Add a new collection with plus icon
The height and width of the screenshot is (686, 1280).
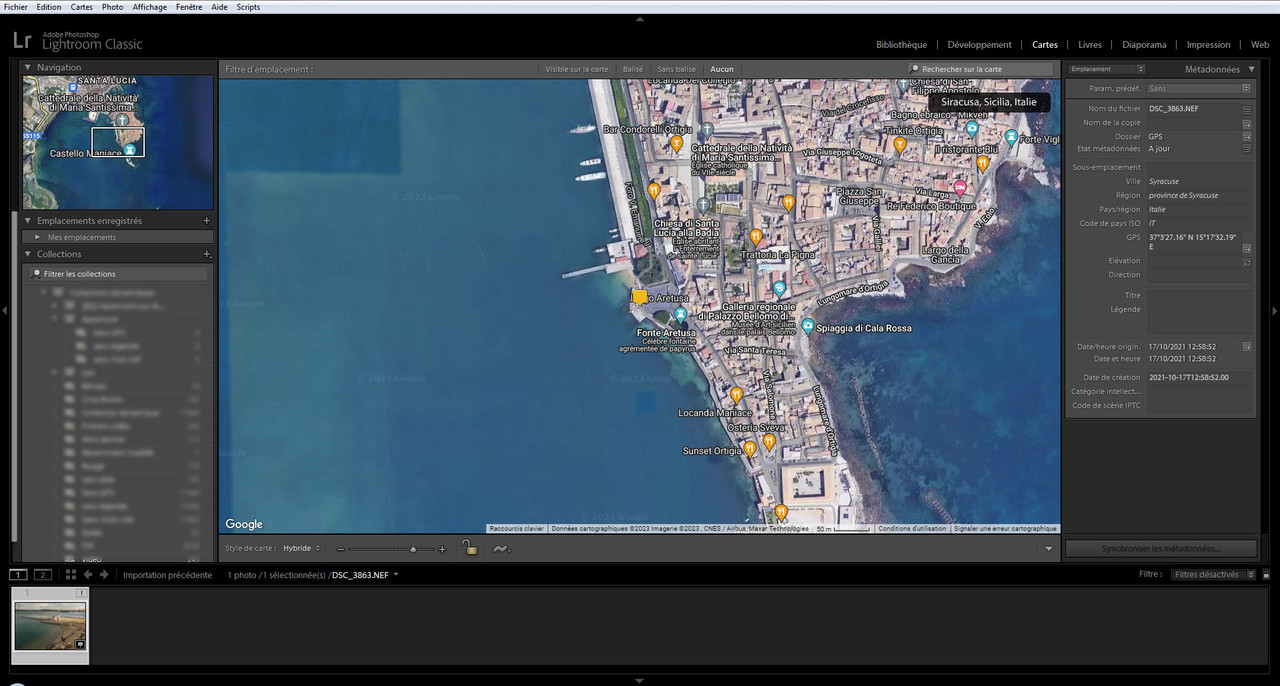(x=207, y=254)
